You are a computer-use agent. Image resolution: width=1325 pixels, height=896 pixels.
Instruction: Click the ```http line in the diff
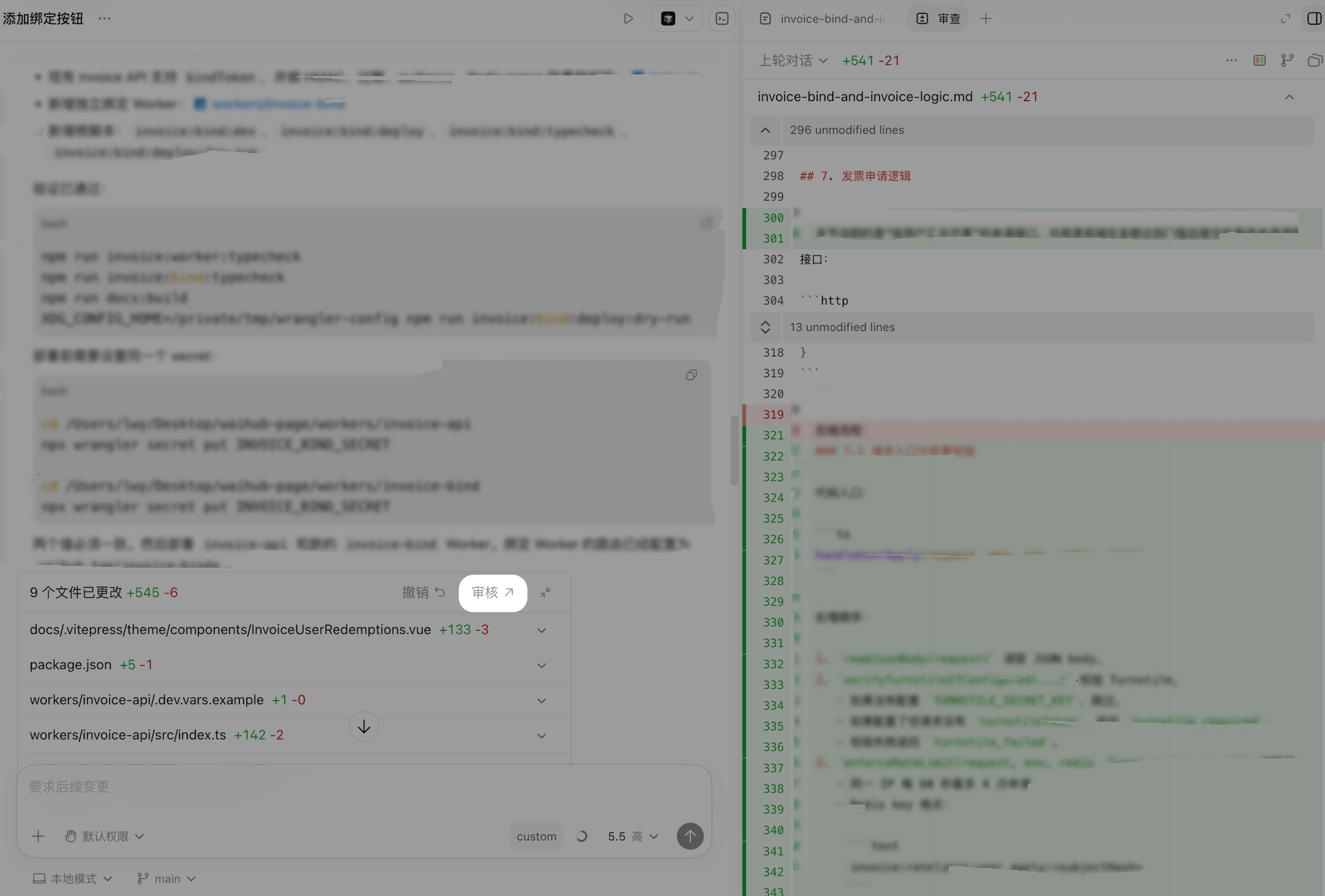824,300
